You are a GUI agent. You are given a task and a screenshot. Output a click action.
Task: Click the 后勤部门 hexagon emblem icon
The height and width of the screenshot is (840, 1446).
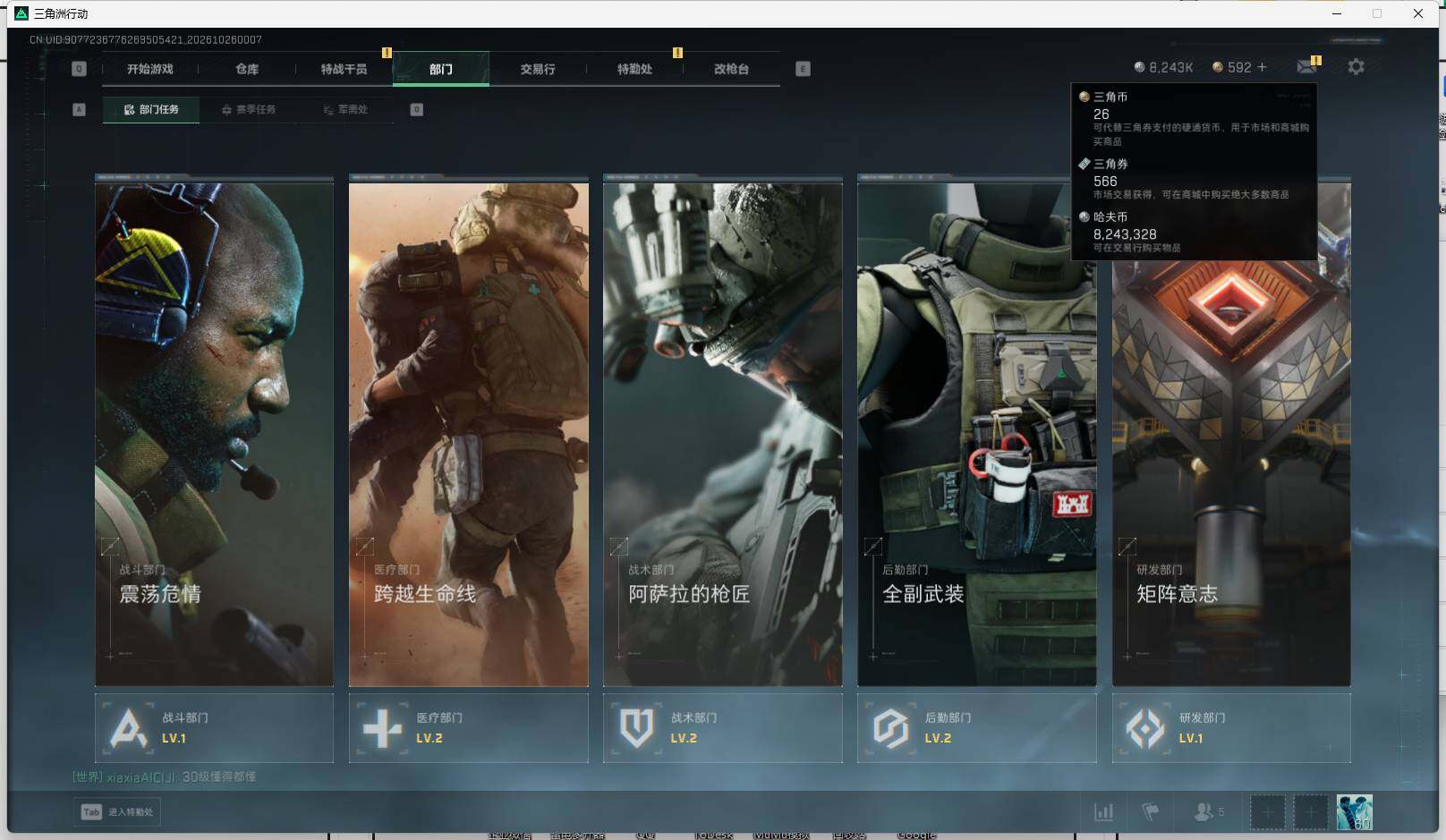(x=890, y=728)
